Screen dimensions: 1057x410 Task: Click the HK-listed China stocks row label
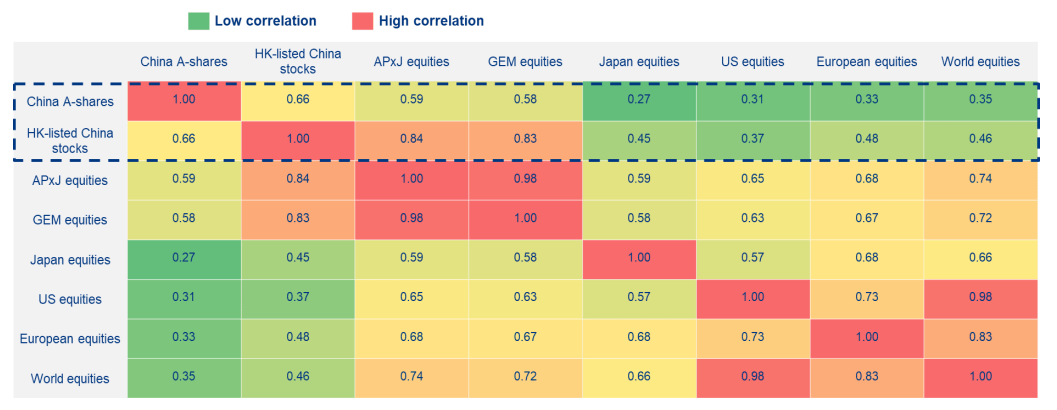[70, 141]
